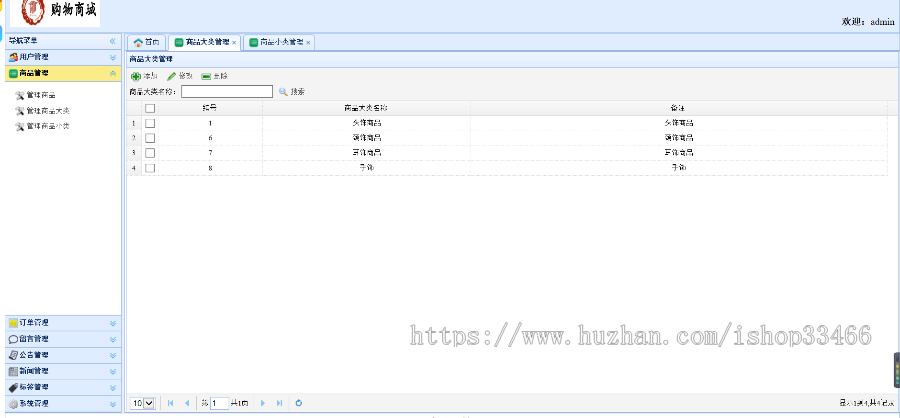This screenshot has width=900, height=418.
Task: Expand the 系统管理 section chevron
Action: (112, 404)
